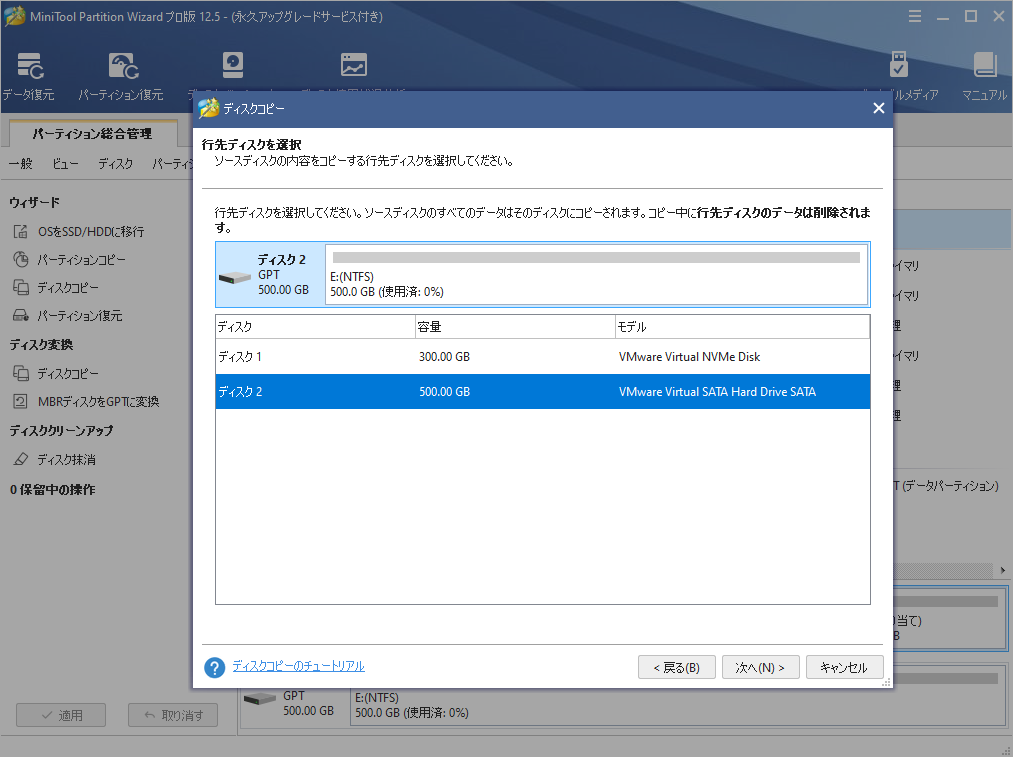Click the MBRディスクをGPTに変換 icon

tap(21, 401)
